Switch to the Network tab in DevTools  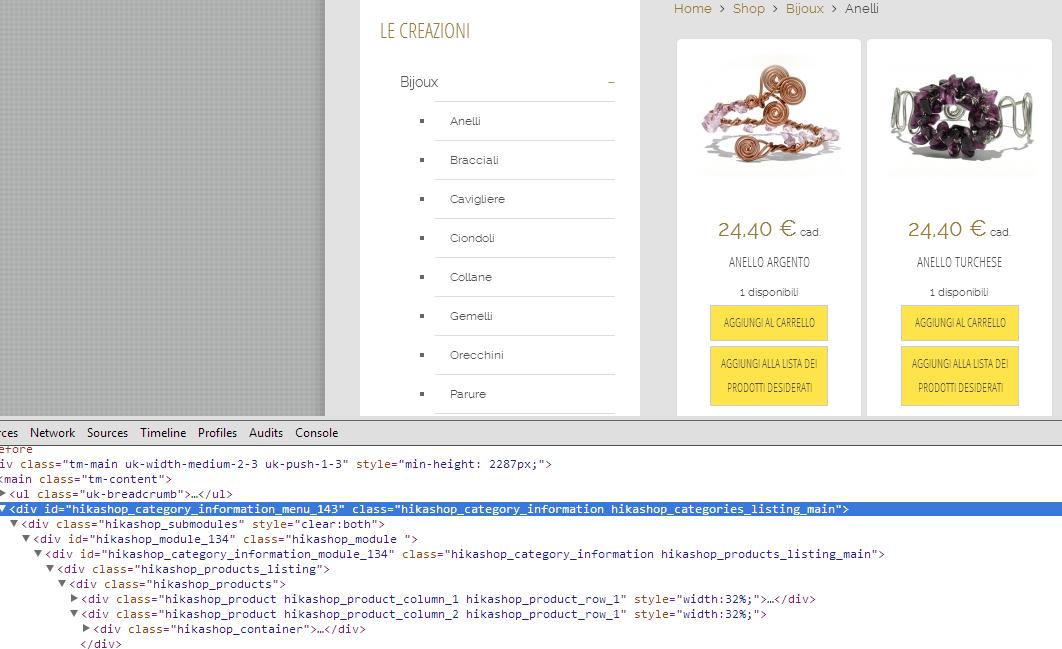point(53,433)
